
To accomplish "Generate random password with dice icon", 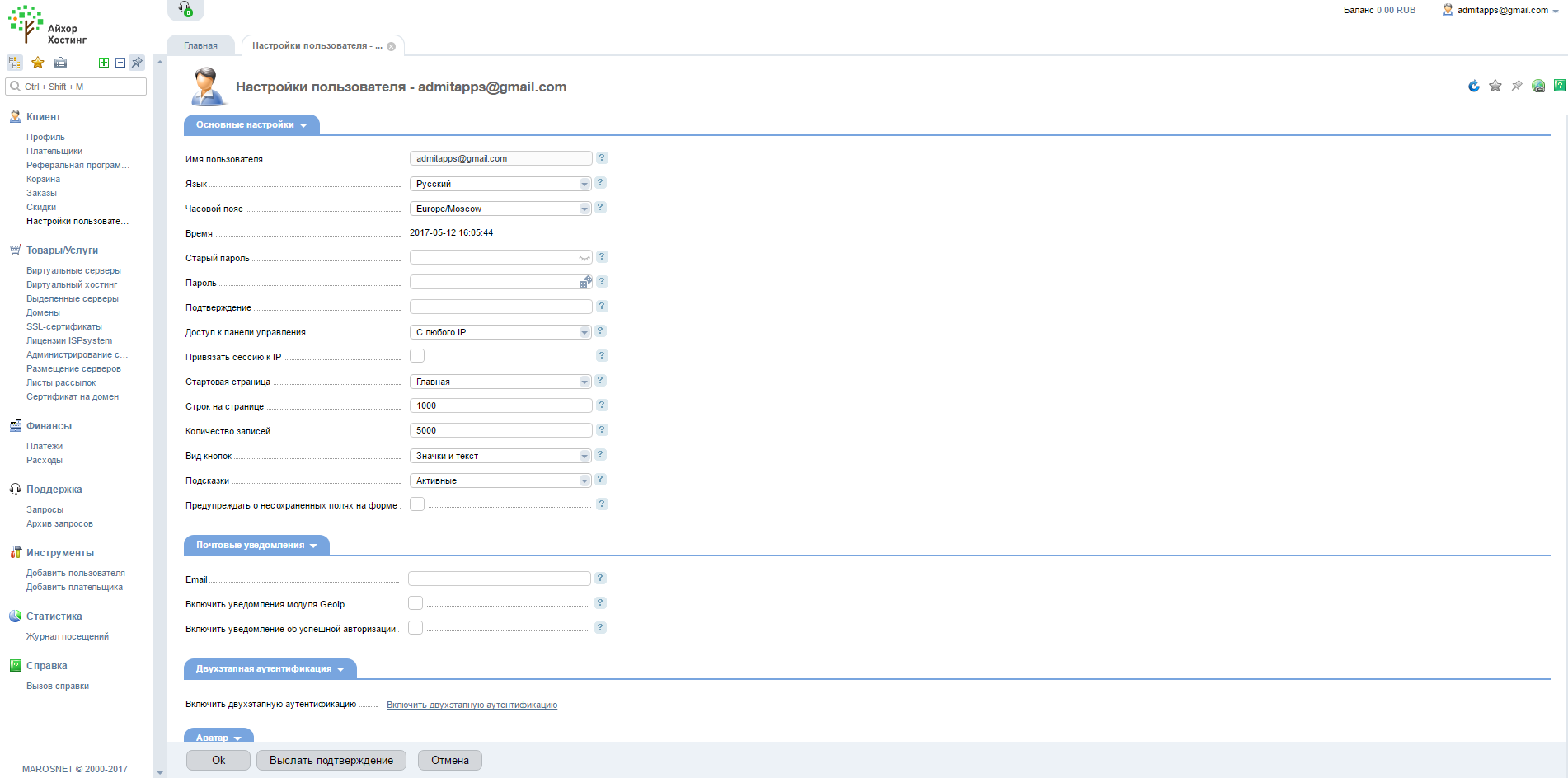I will coord(585,282).
